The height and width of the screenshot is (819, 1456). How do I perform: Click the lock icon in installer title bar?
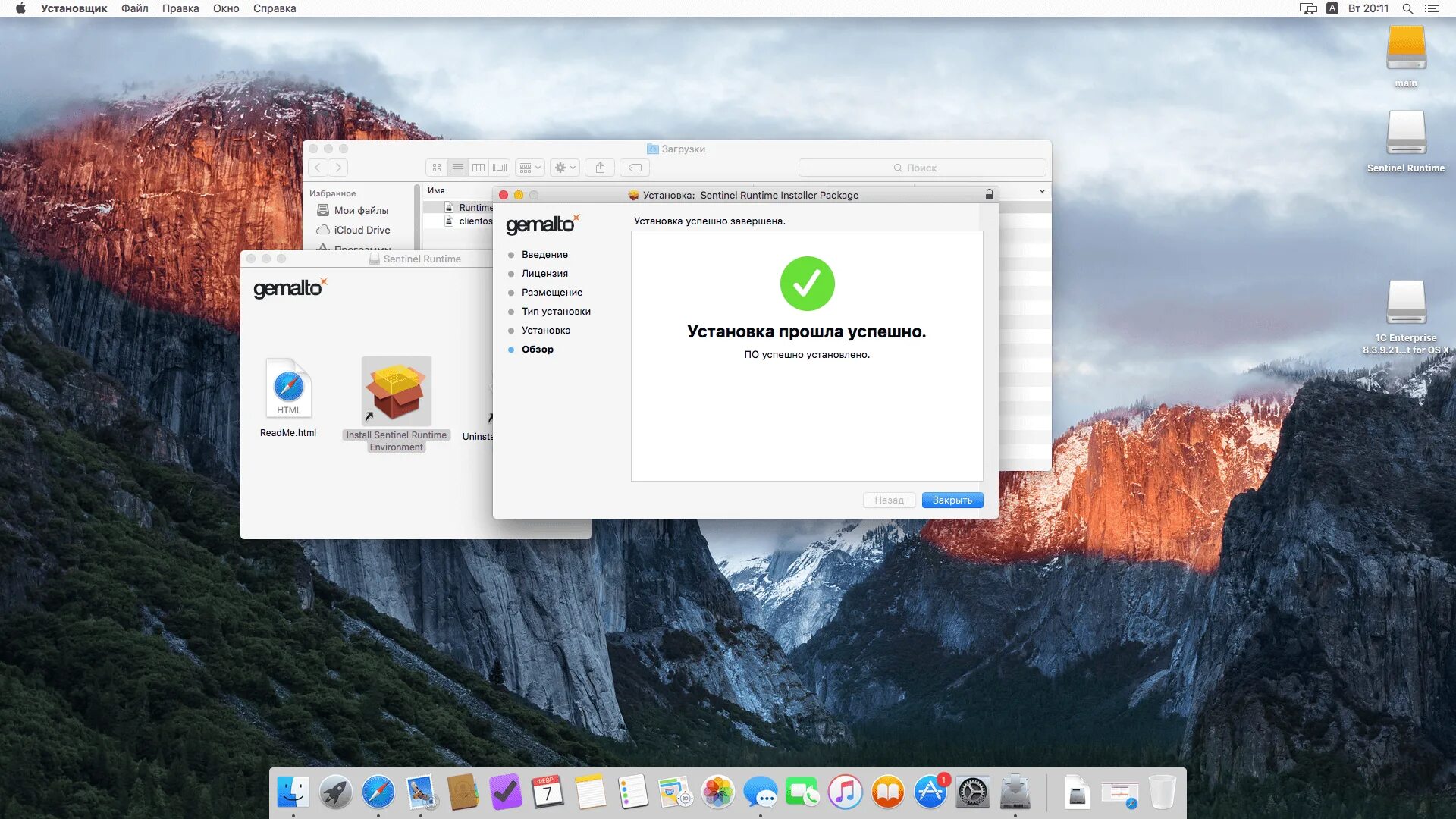click(x=990, y=195)
